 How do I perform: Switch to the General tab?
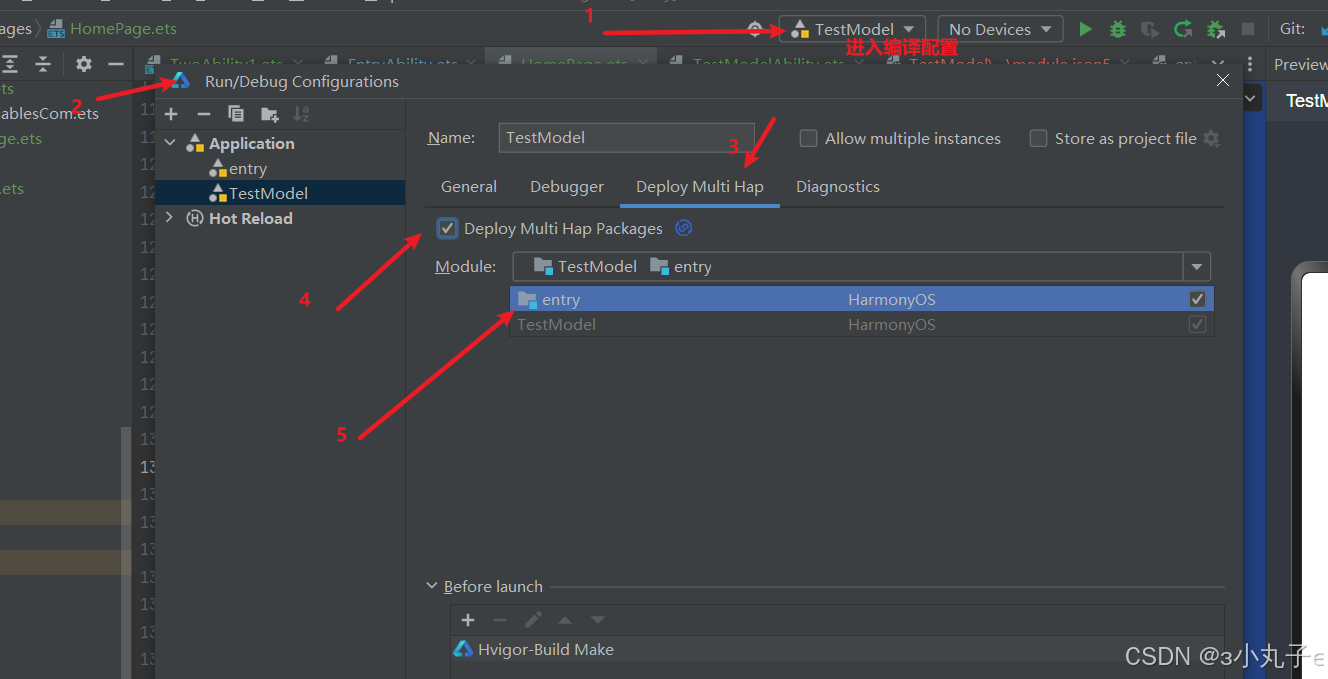point(469,186)
